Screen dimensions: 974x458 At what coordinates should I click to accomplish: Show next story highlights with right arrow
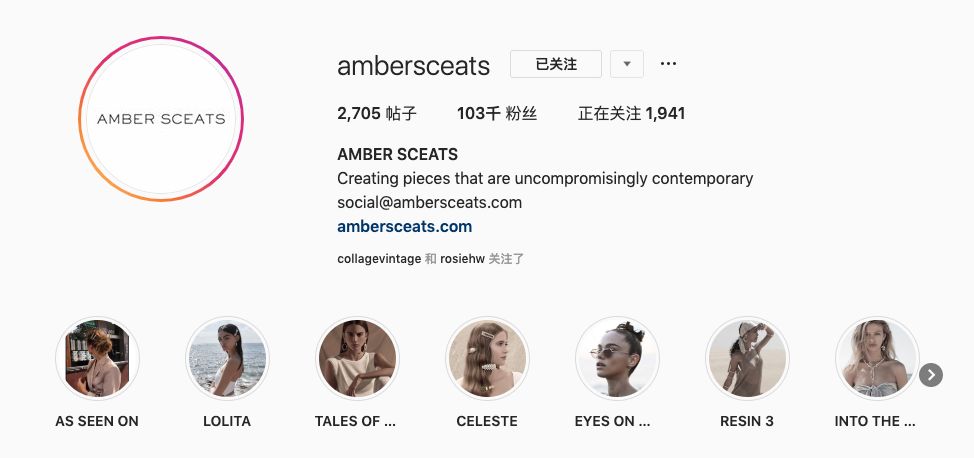931,375
